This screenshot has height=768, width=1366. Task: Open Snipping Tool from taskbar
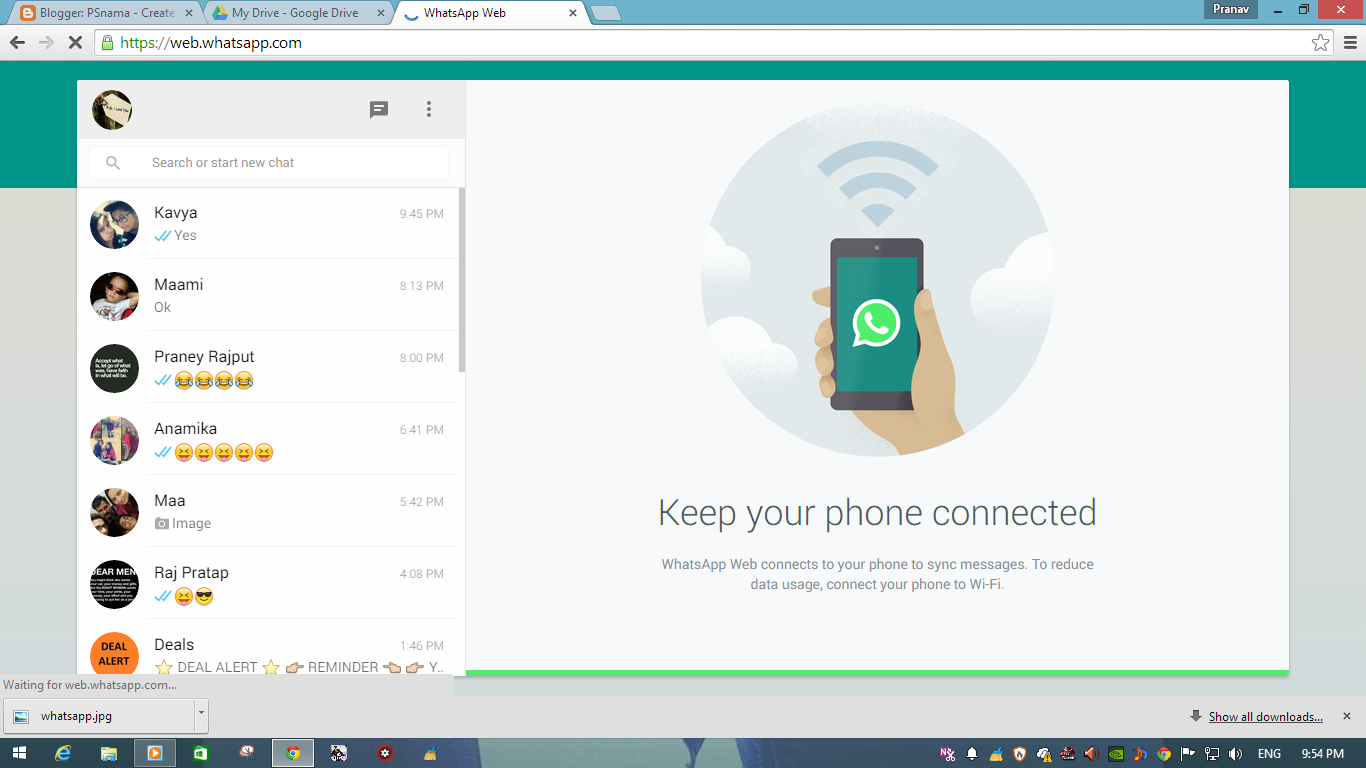coord(247,753)
